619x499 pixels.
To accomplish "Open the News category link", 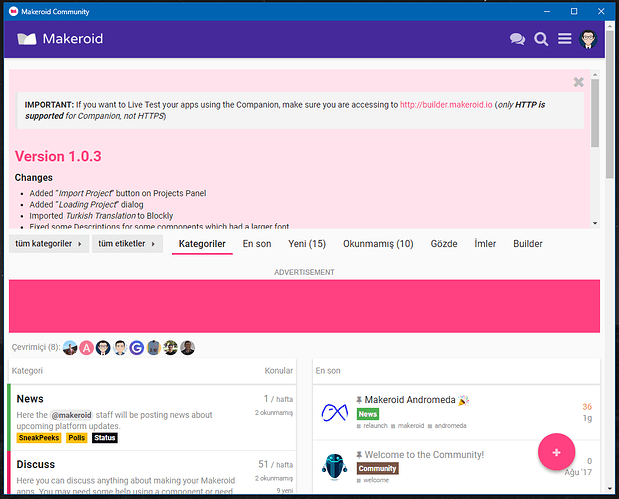I will [30, 399].
